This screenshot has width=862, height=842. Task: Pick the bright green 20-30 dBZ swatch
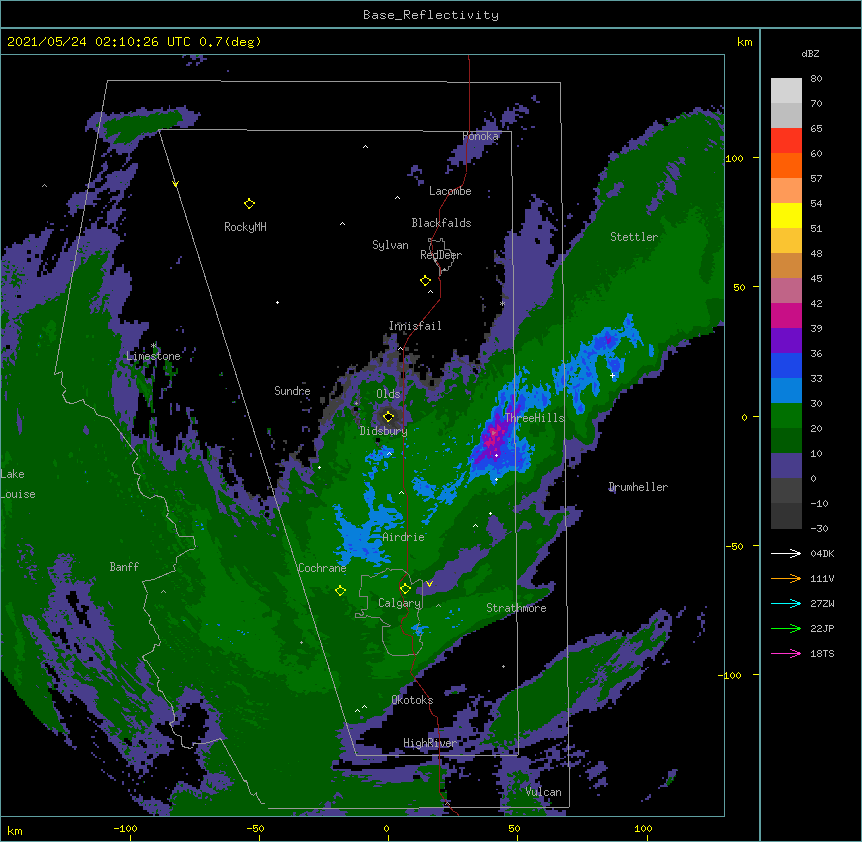coord(786,416)
